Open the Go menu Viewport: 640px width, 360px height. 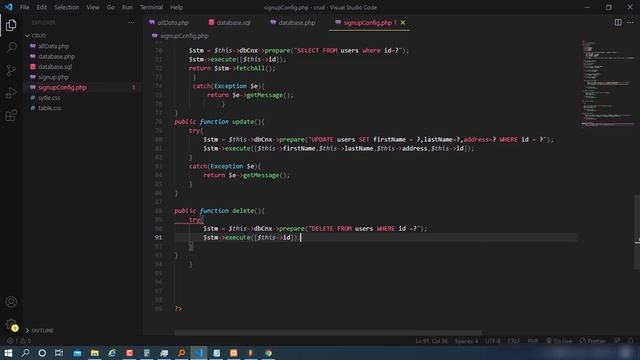111,7
